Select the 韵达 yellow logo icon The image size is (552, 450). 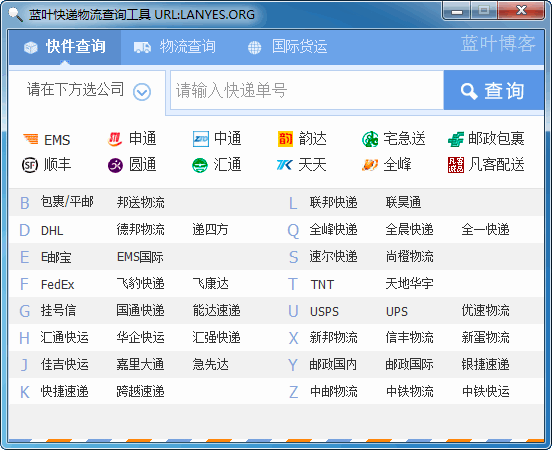click(x=285, y=139)
